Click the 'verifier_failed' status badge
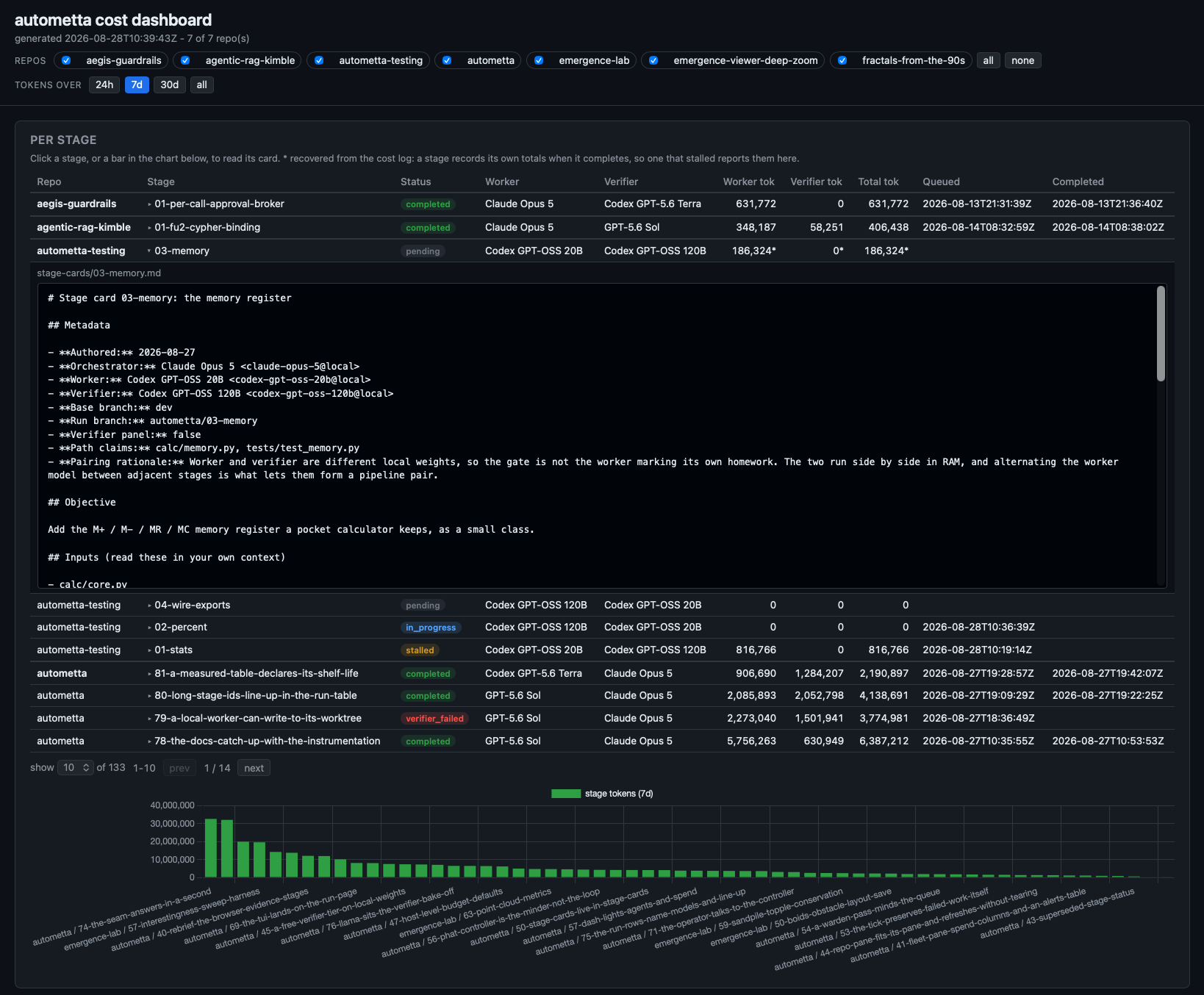 (x=434, y=719)
